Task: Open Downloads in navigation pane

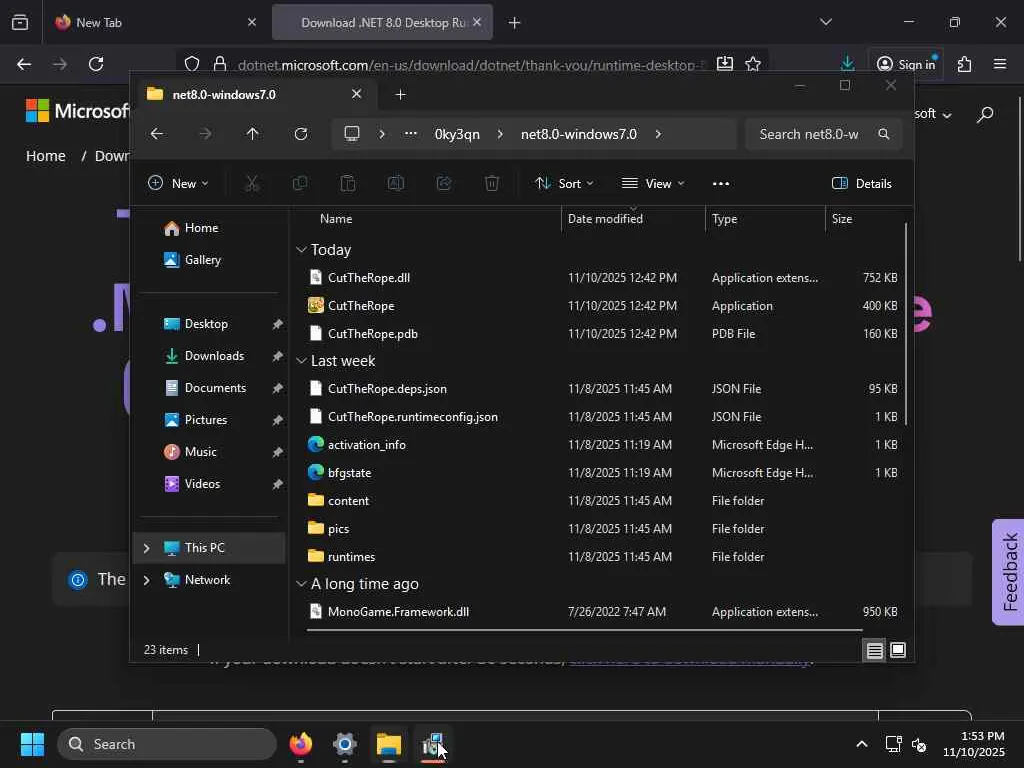Action: click(x=213, y=356)
